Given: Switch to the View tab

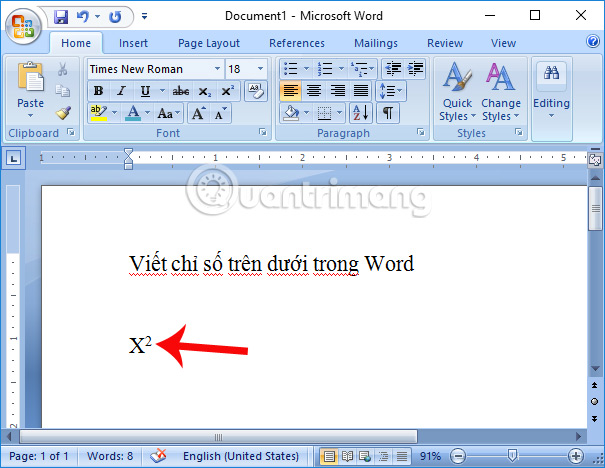Looking at the screenshot, I should pyautogui.click(x=503, y=43).
